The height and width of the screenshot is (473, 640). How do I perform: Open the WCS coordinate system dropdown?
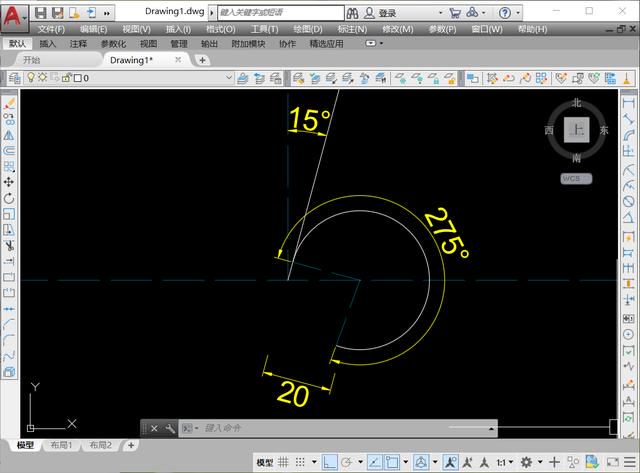(x=576, y=179)
